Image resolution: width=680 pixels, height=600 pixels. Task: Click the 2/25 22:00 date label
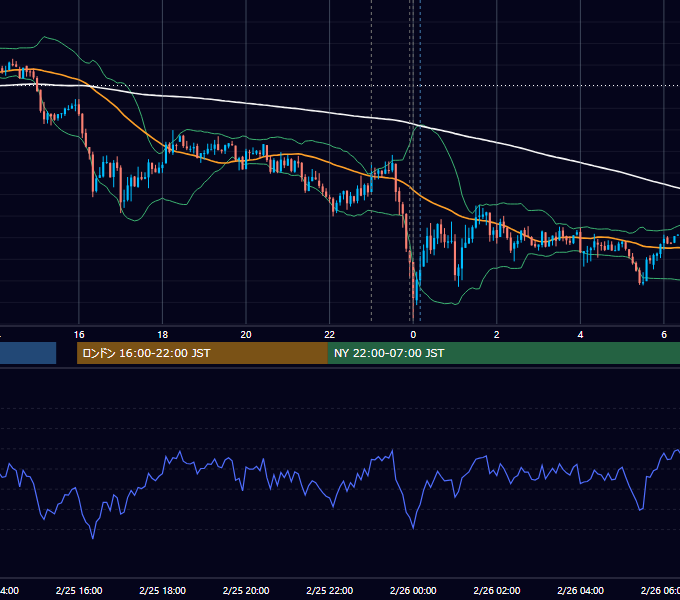pyautogui.click(x=330, y=590)
